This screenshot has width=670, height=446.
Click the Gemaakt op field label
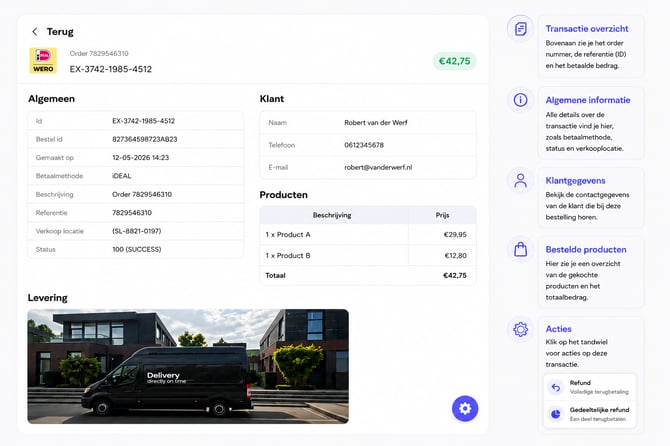coord(55,158)
